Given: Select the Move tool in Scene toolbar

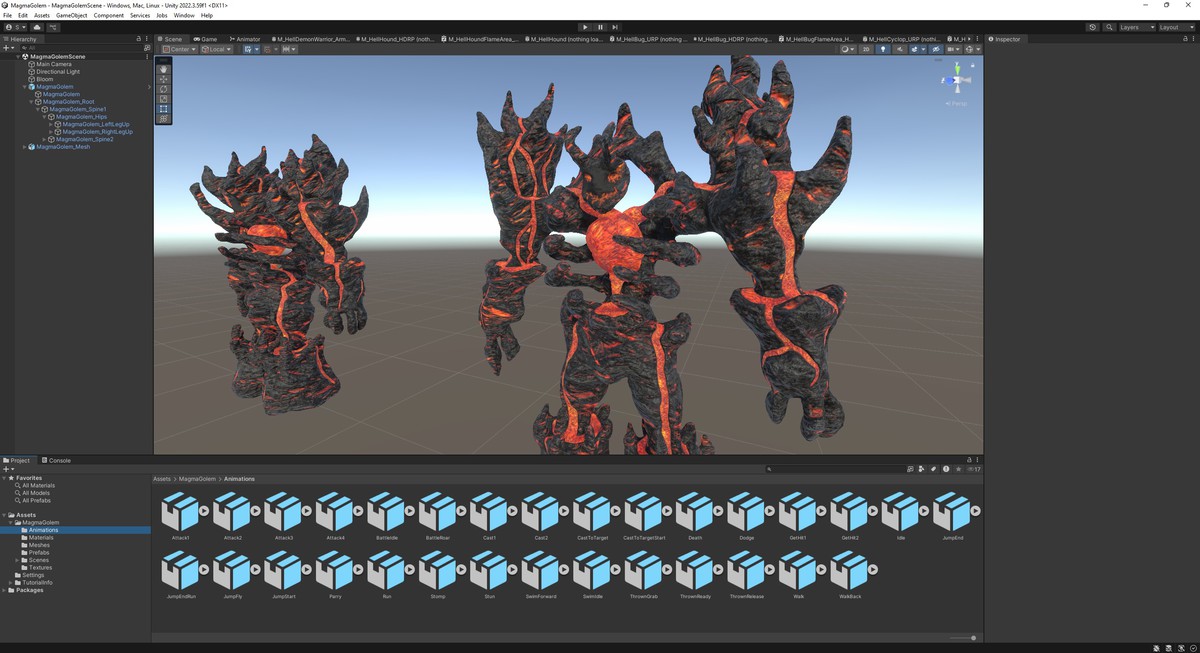Looking at the screenshot, I should (164, 79).
